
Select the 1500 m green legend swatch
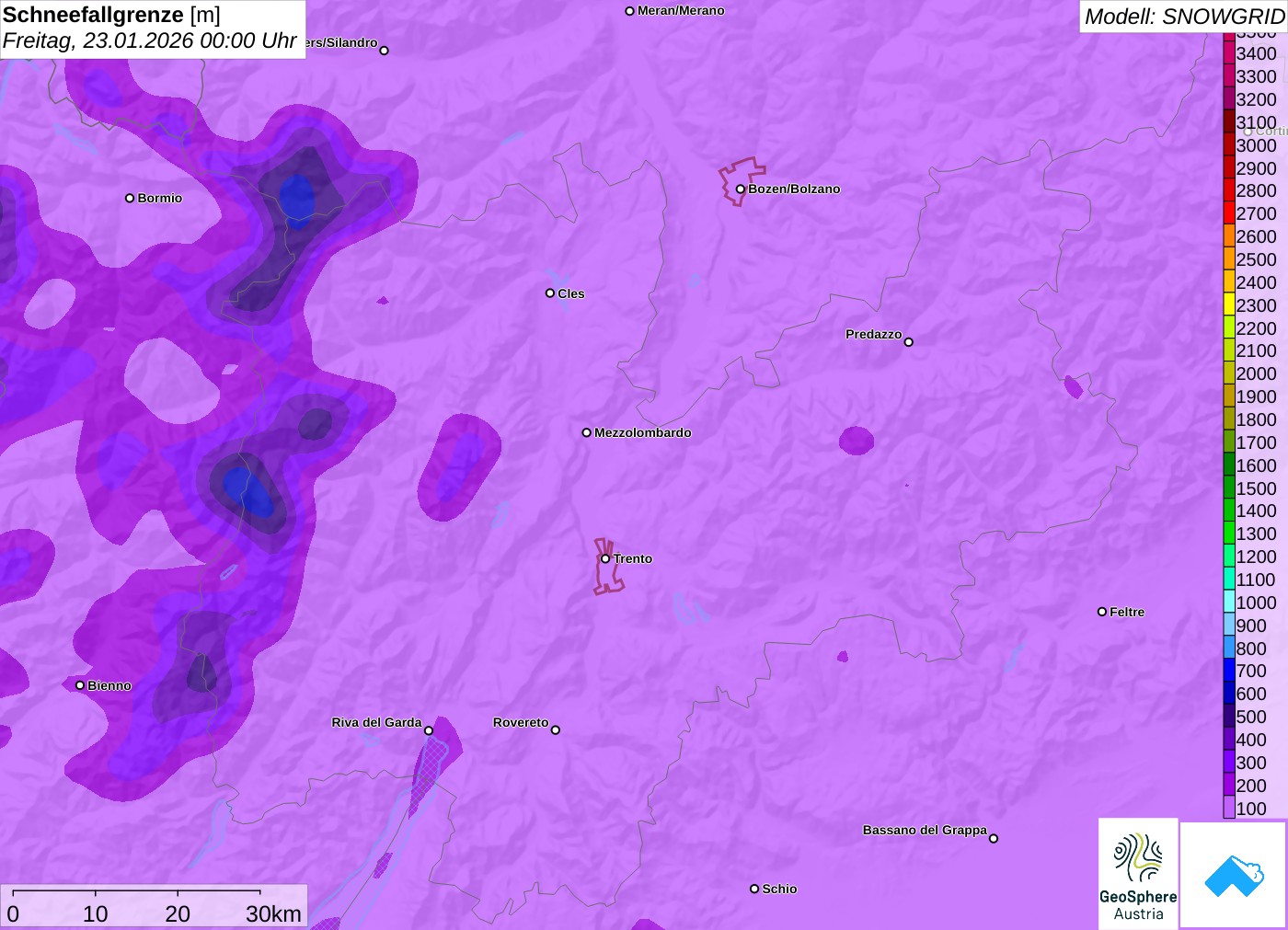1229,488
